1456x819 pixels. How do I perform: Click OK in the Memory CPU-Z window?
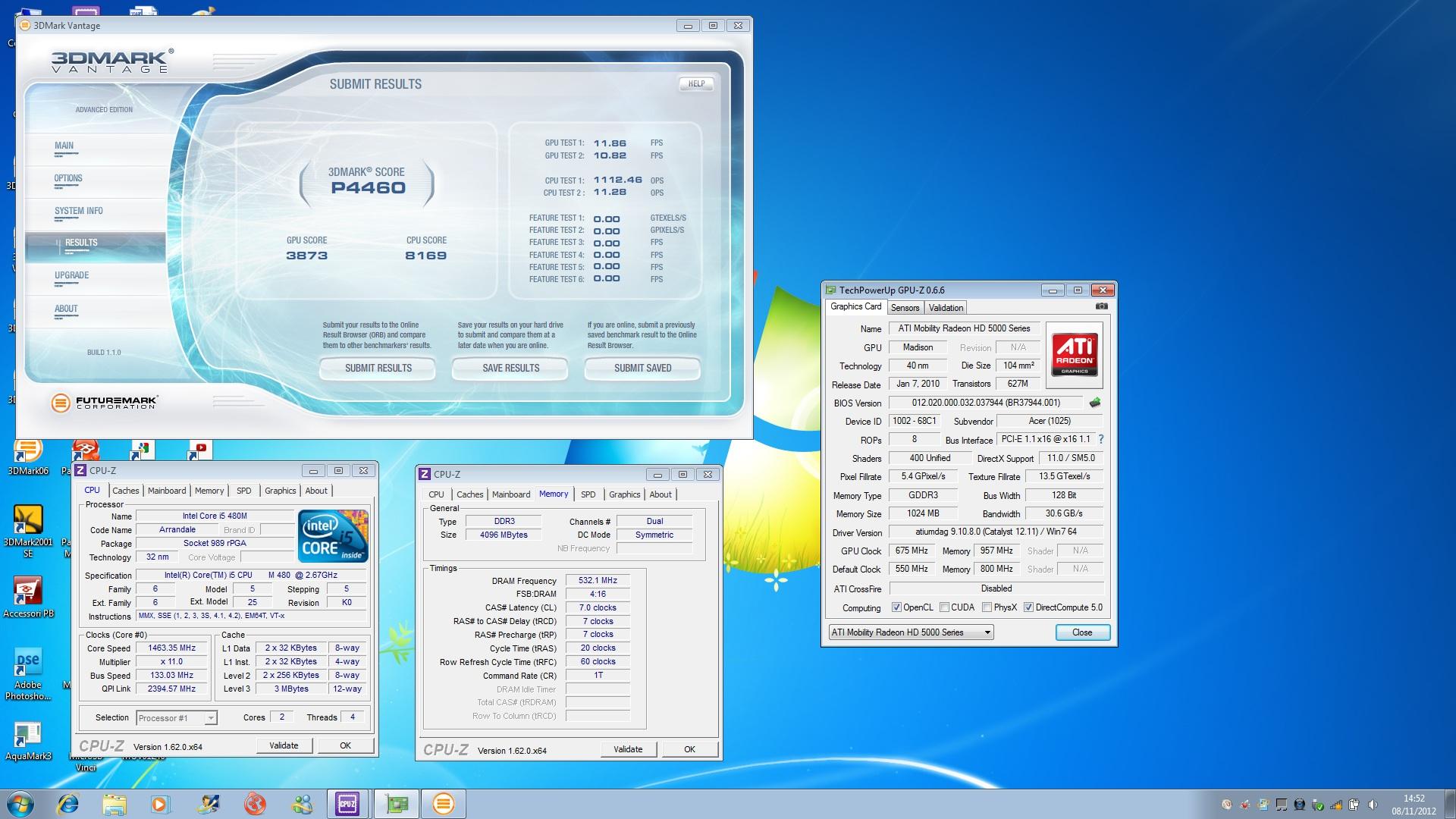point(689,749)
